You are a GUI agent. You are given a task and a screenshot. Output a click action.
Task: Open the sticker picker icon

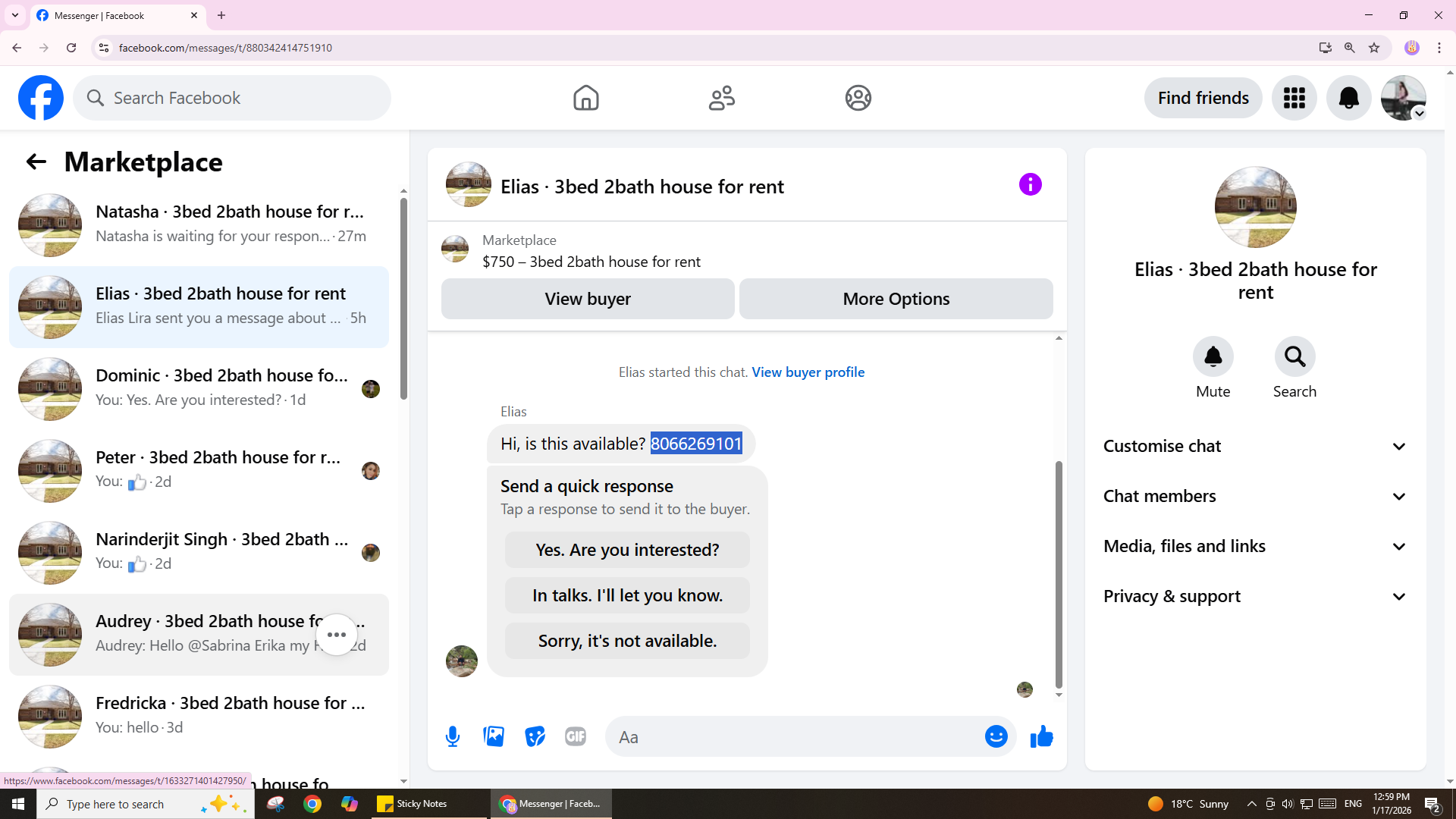pyautogui.click(x=535, y=736)
